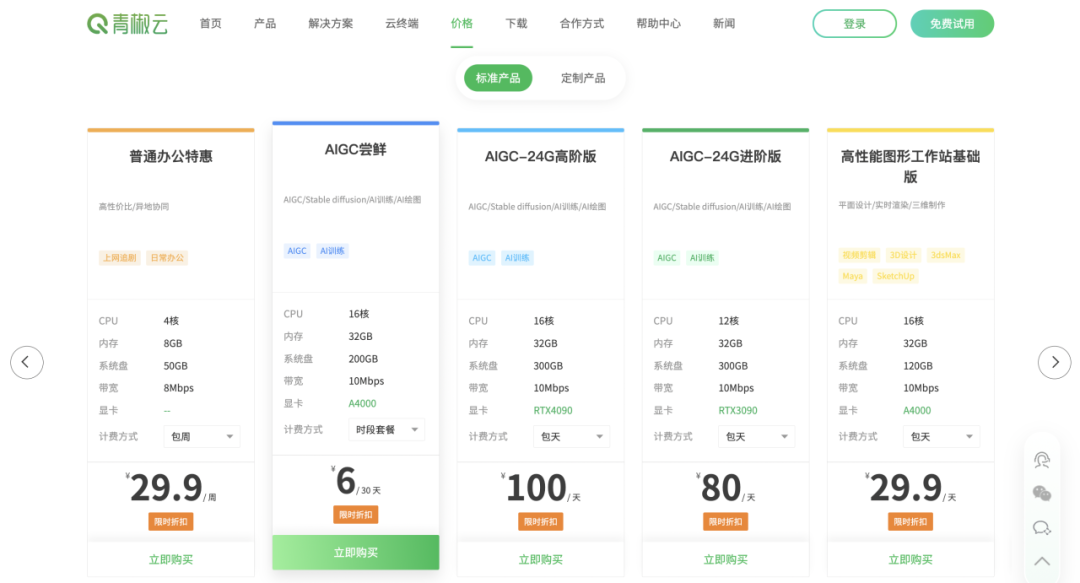Viewport: 1080px width, 583px height.
Task: Open 帮助中心 navigation item
Action: pos(658,23)
